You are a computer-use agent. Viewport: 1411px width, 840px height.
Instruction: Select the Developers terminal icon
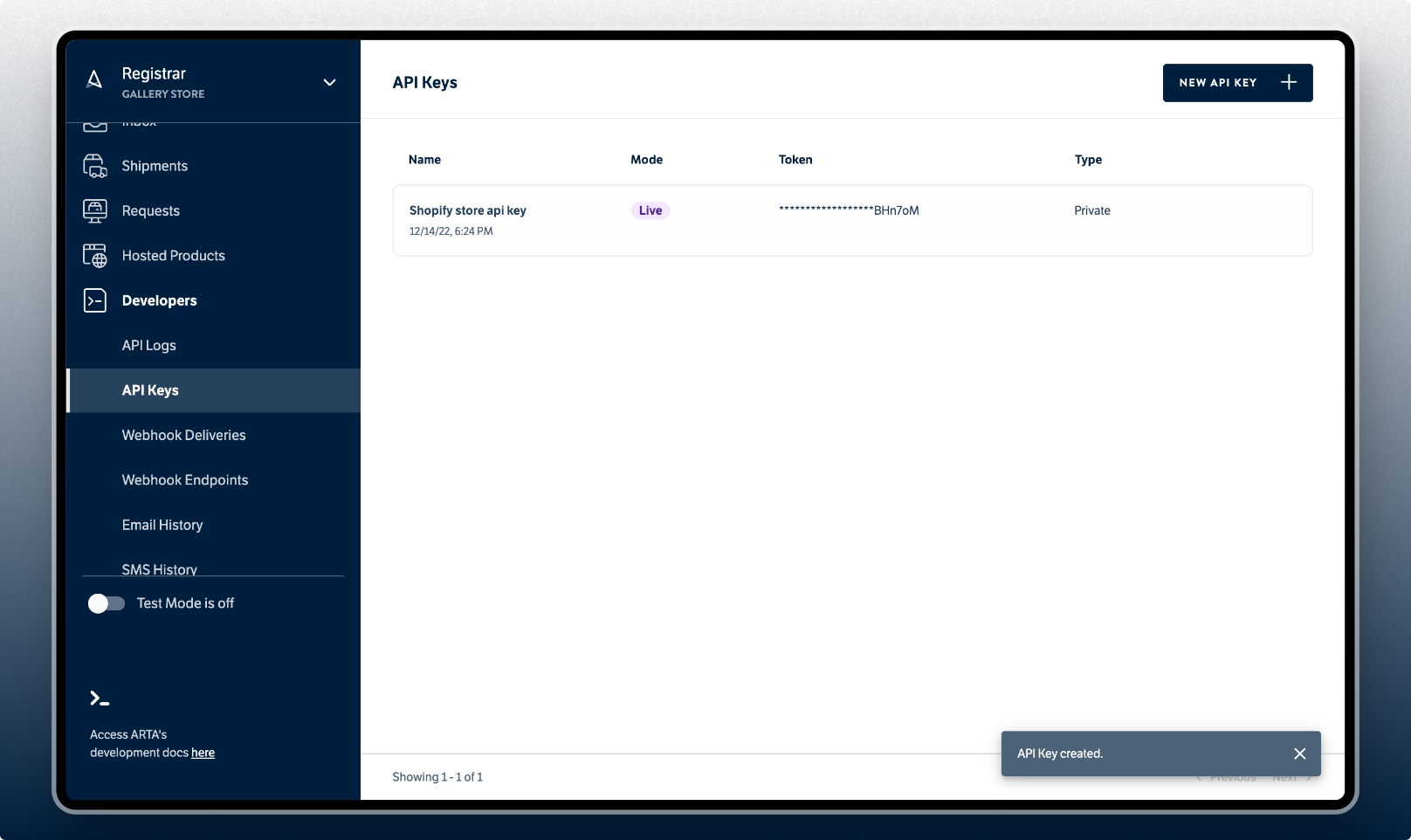[x=96, y=300]
